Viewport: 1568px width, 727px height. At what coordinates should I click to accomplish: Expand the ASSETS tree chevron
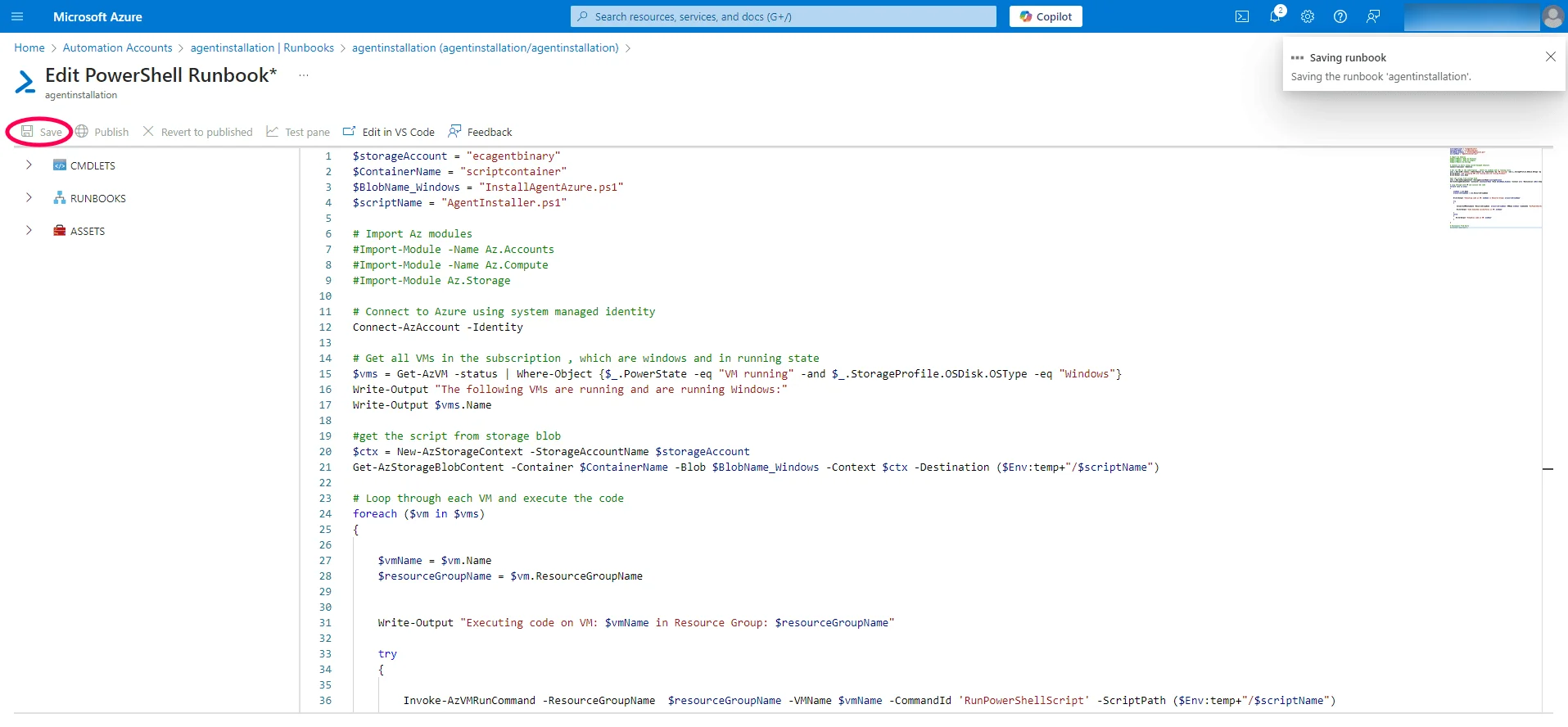coord(29,231)
